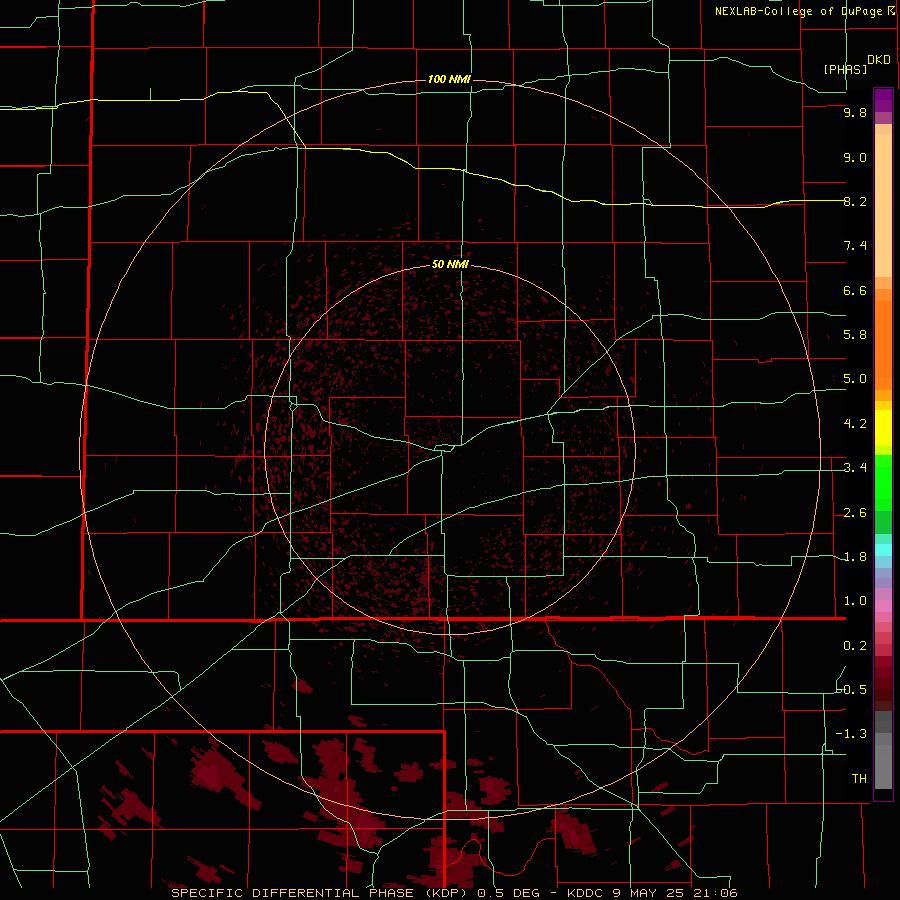Viewport: 900px width, 900px height.
Task: Click the 8.2 scale value label
Action: point(855,201)
